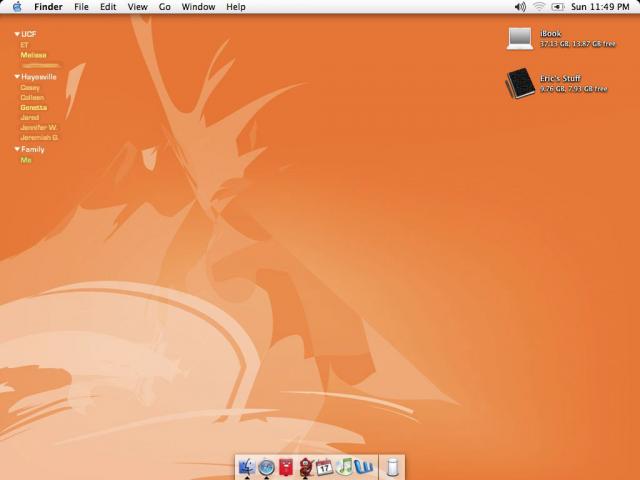Select the iBook hard drive icon
Screen dimensions: 640x480
520,38
